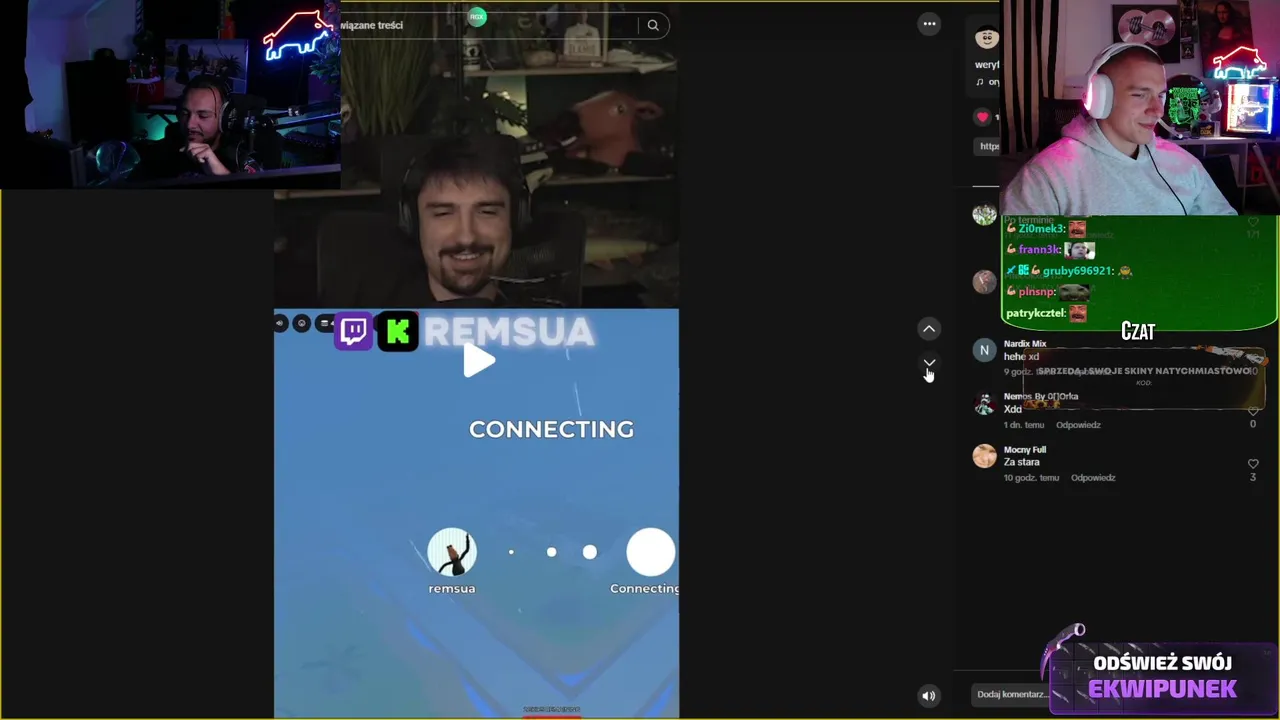
Task: Open the Mocny Full username
Action: tap(1025, 450)
